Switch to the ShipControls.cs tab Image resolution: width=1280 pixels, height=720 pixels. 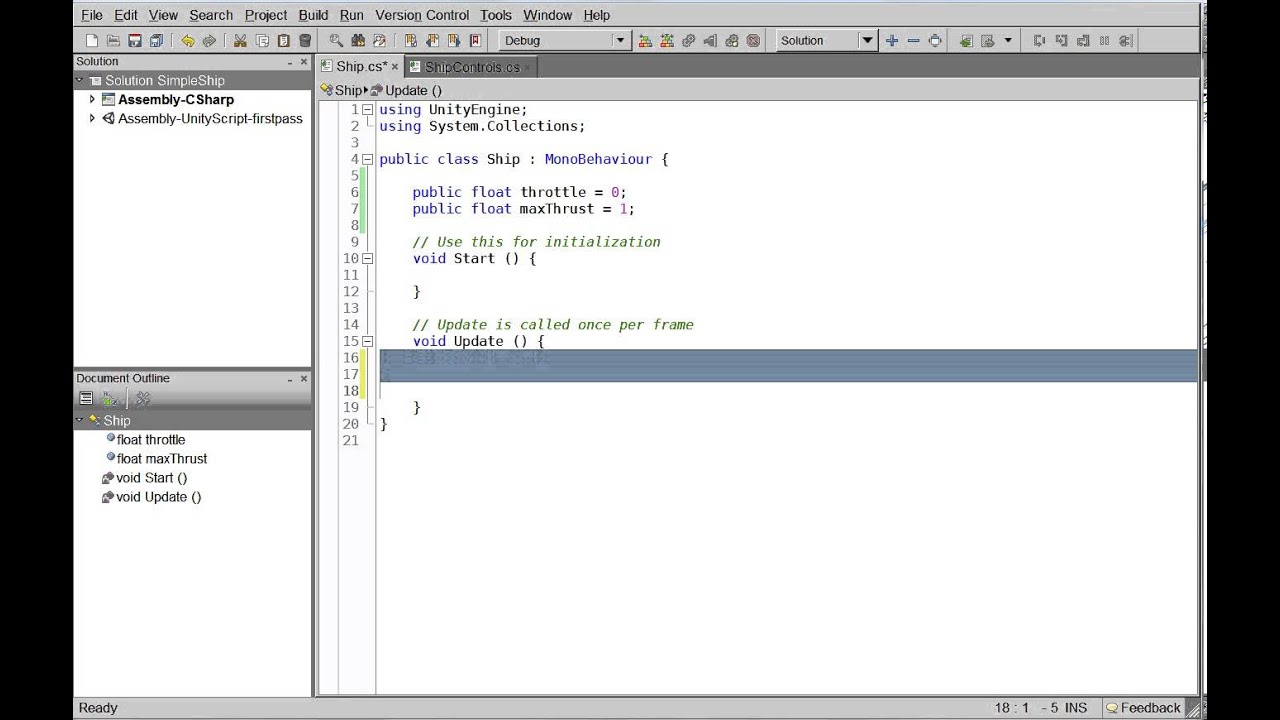pos(471,67)
